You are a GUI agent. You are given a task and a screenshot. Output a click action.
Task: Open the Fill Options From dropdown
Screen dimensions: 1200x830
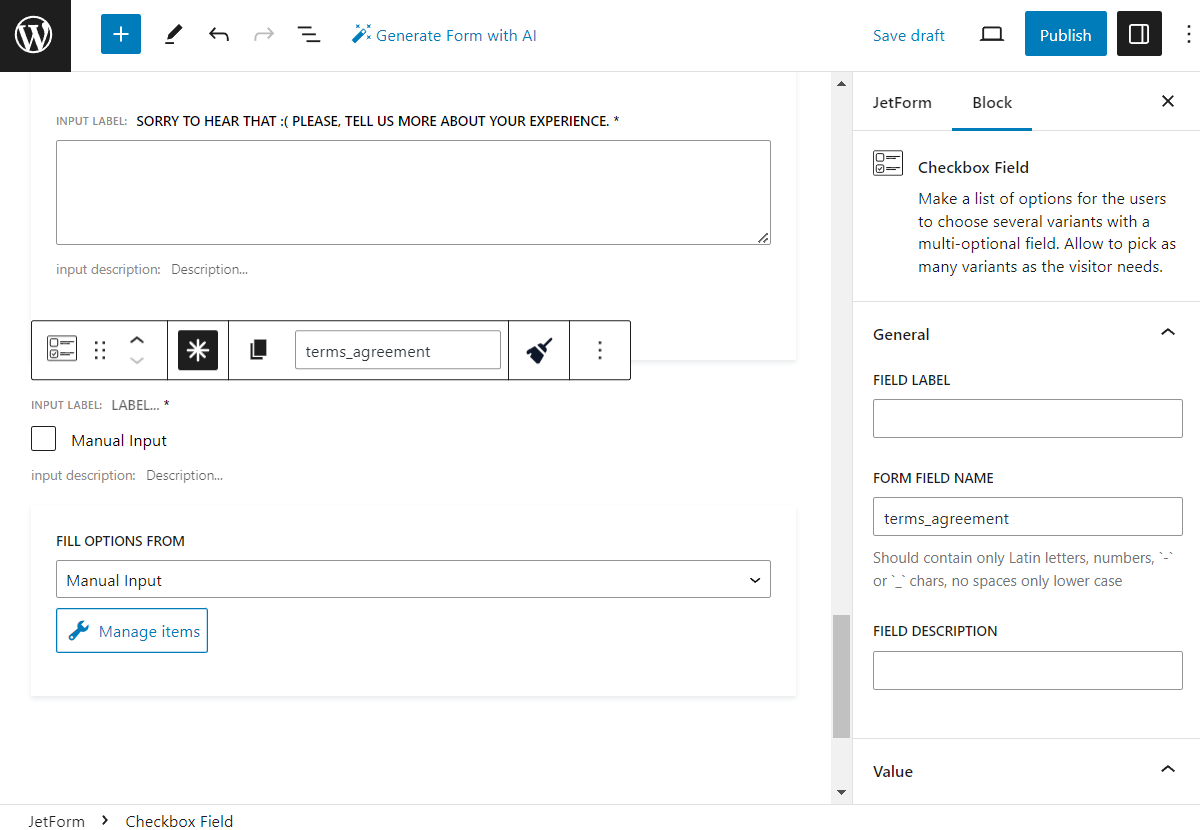tap(413, 579)
